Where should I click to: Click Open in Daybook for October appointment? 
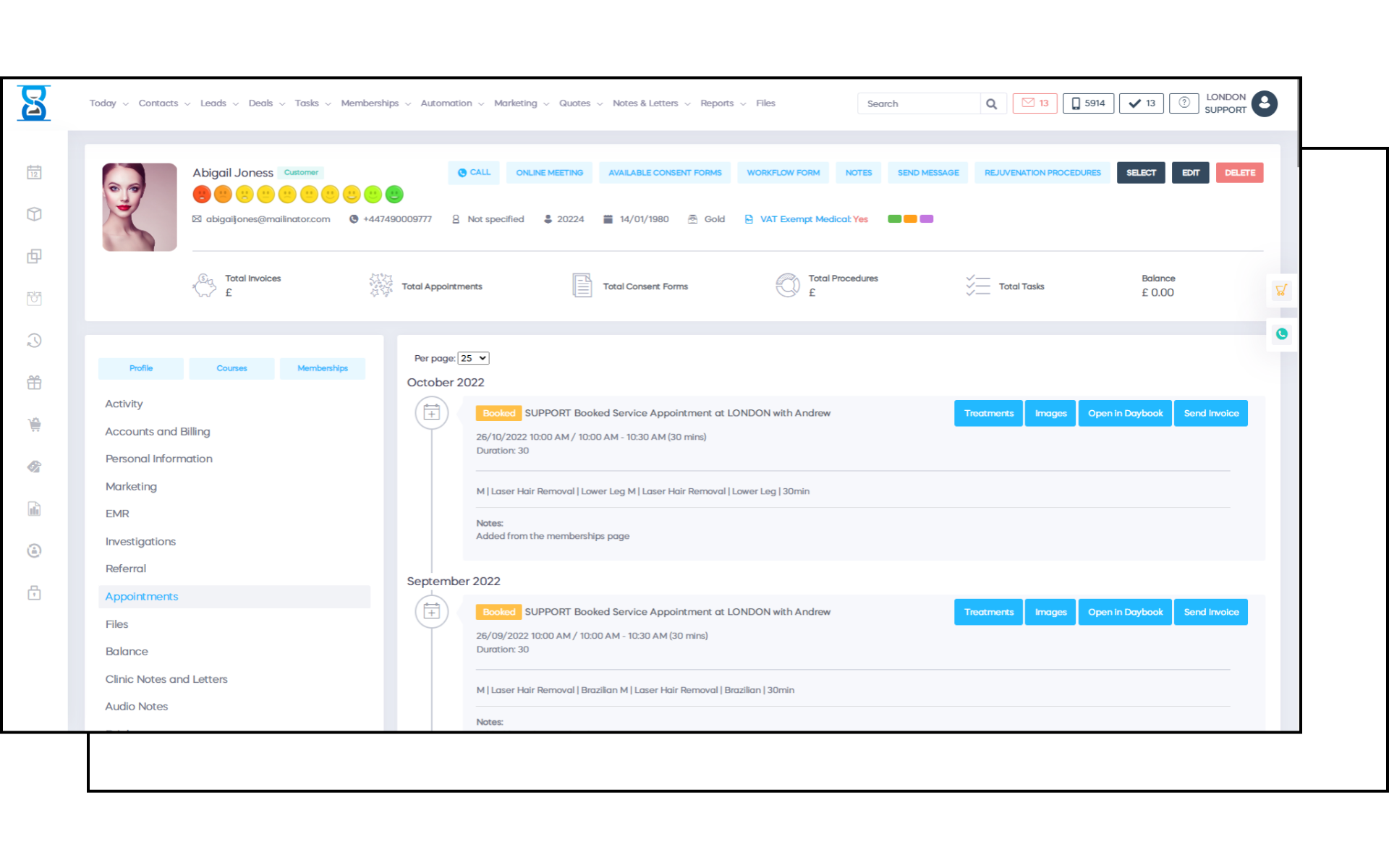[1125, 414]
